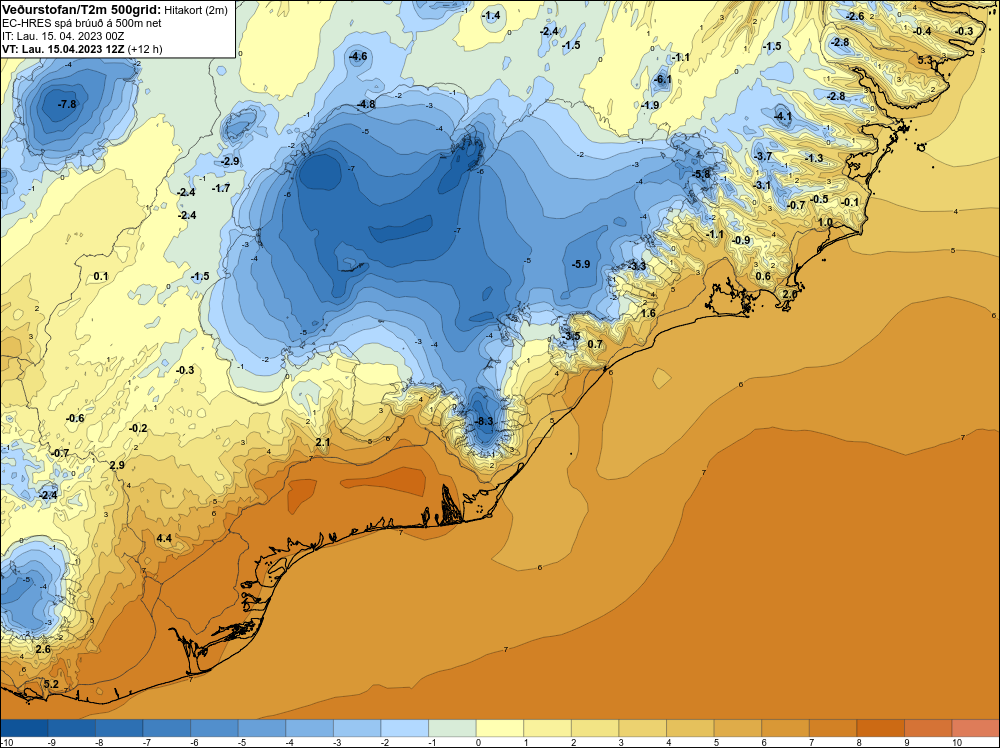Click the -3.7 temperature value
The height and width of the screenshot is (748, 1000).
click(763, 156)
